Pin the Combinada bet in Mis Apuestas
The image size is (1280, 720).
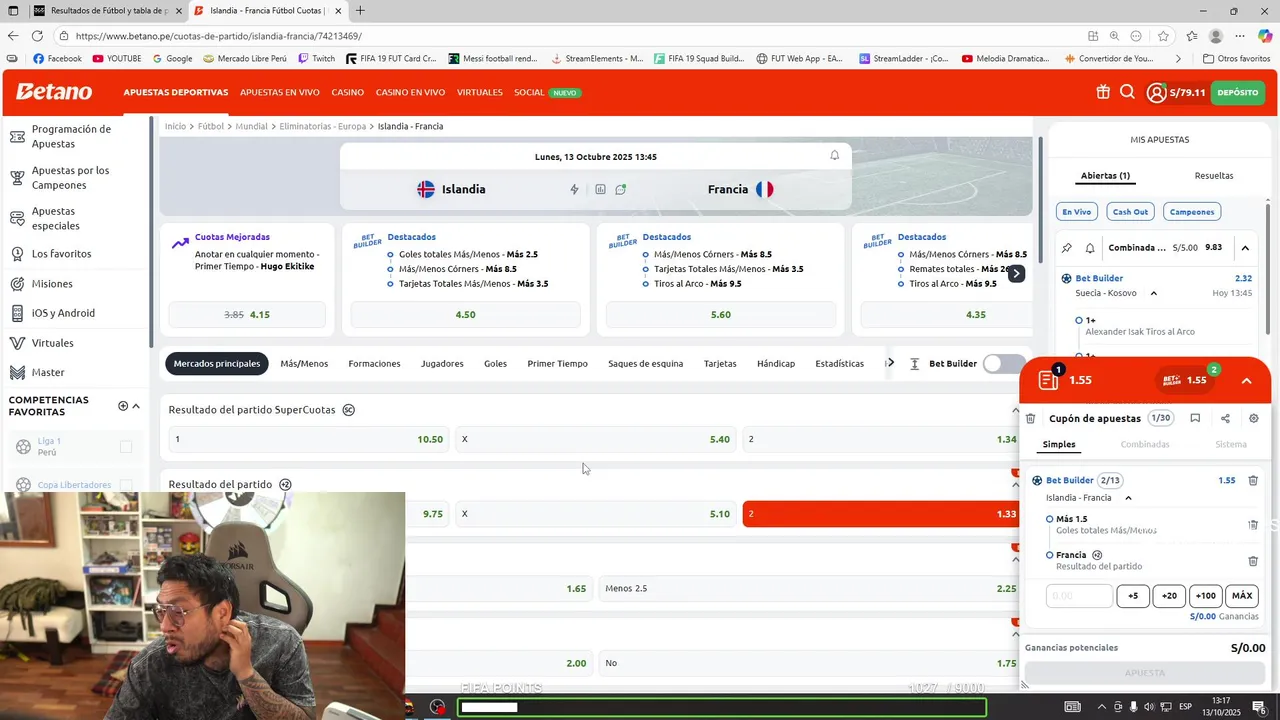pos(1067,248)
